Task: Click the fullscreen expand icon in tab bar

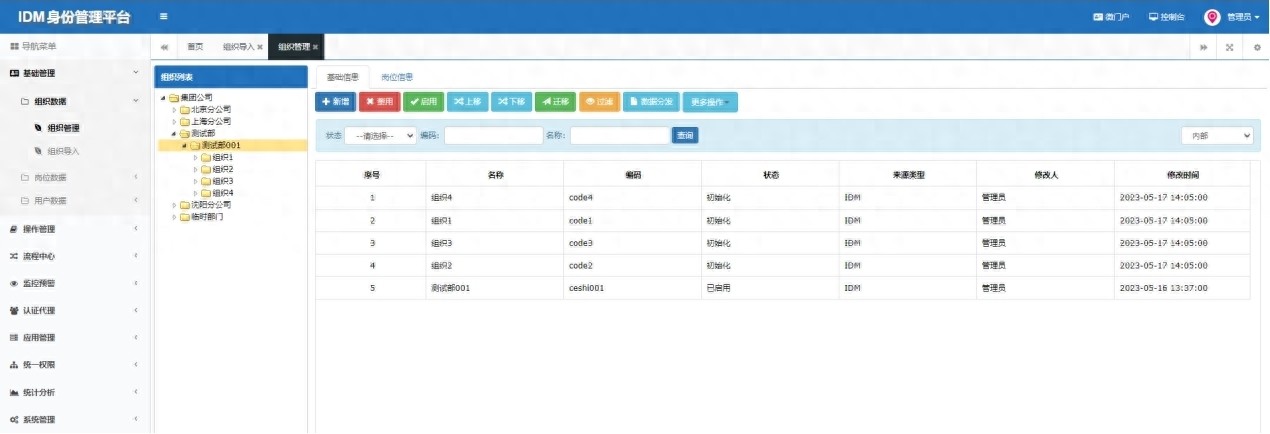Action: point(1229,47)
